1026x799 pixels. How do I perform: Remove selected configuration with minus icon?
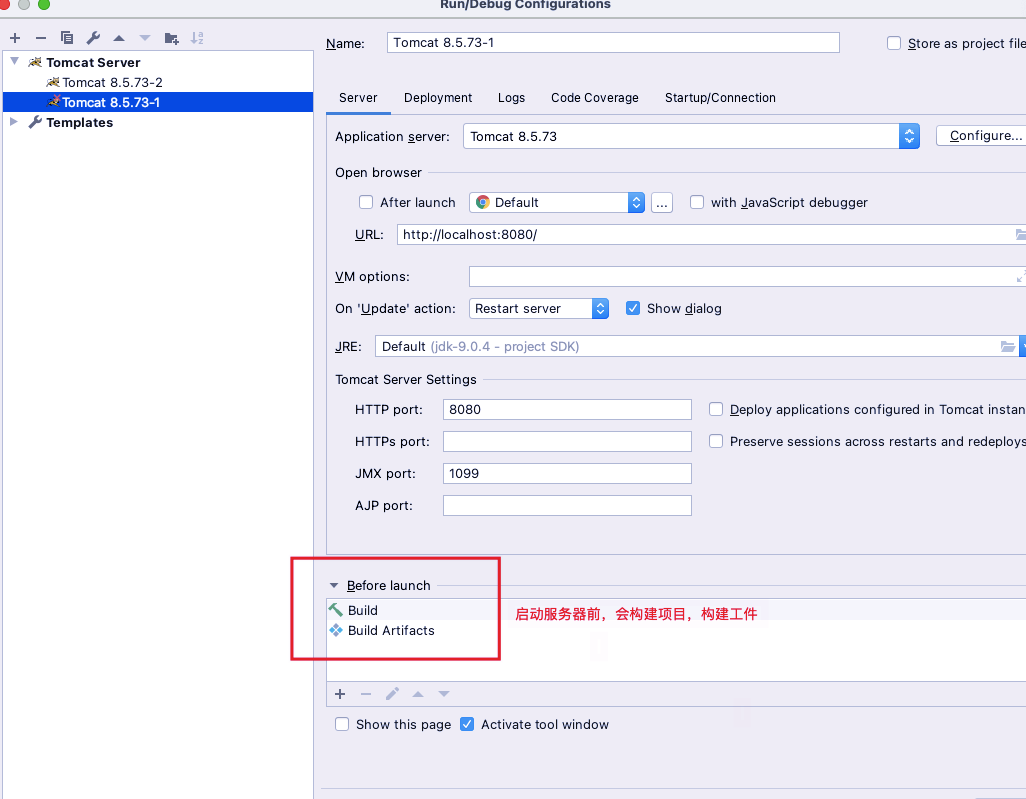coord(41,39)
